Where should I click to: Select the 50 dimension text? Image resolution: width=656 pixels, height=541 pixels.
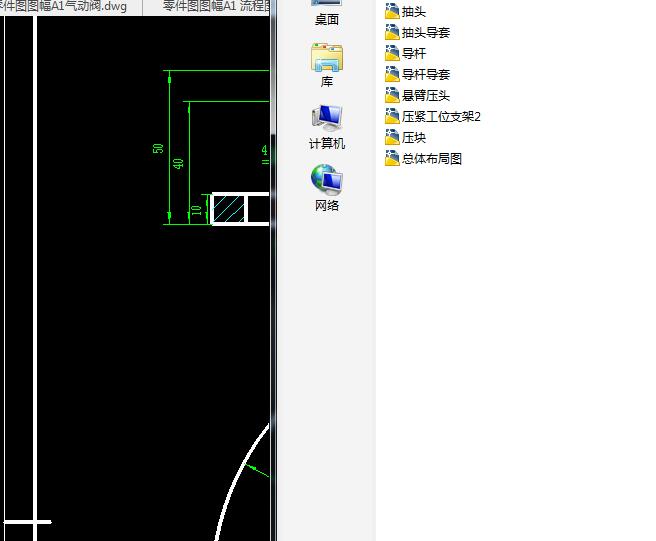158,148
